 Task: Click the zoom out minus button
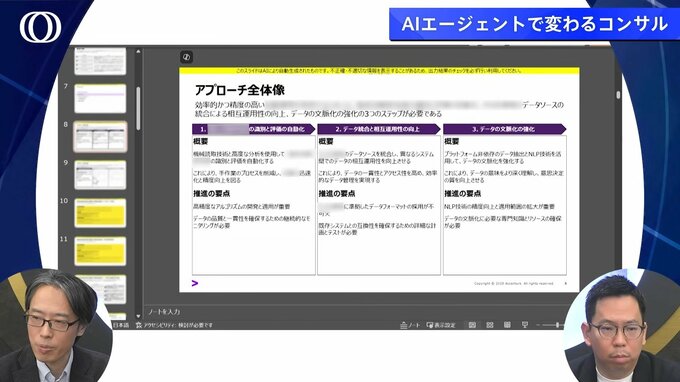click(x=538, y=325)
